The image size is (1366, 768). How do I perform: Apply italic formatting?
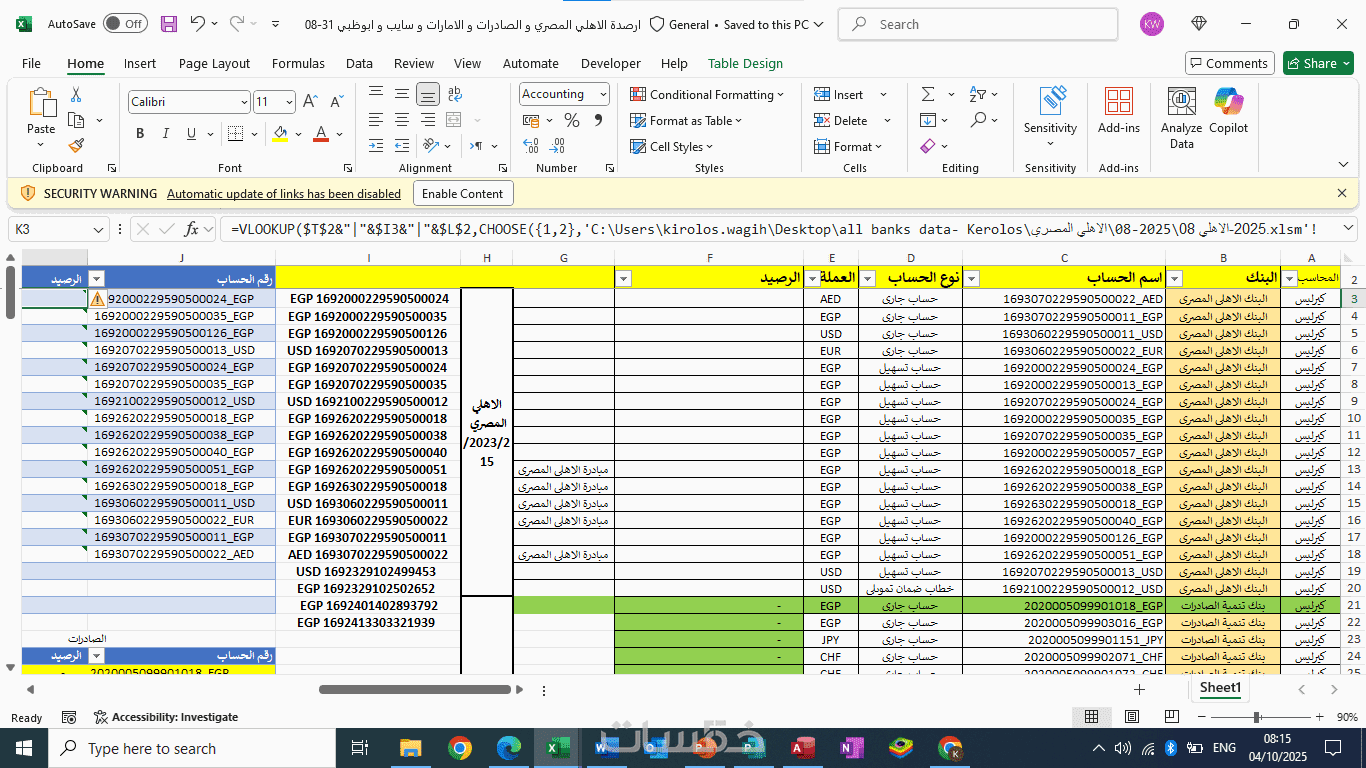[x=164, y=133]
